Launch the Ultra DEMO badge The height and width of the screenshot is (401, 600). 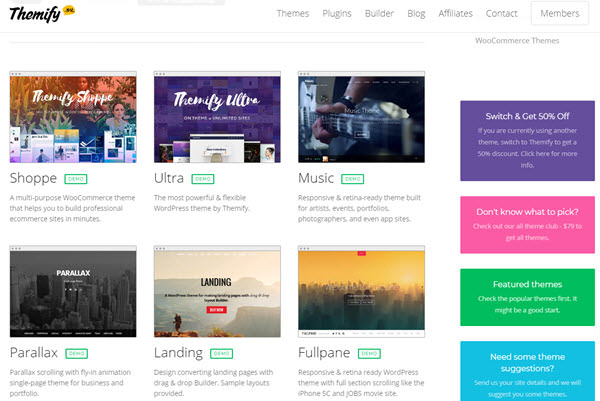pyautogui.click(x=203, y=179)
